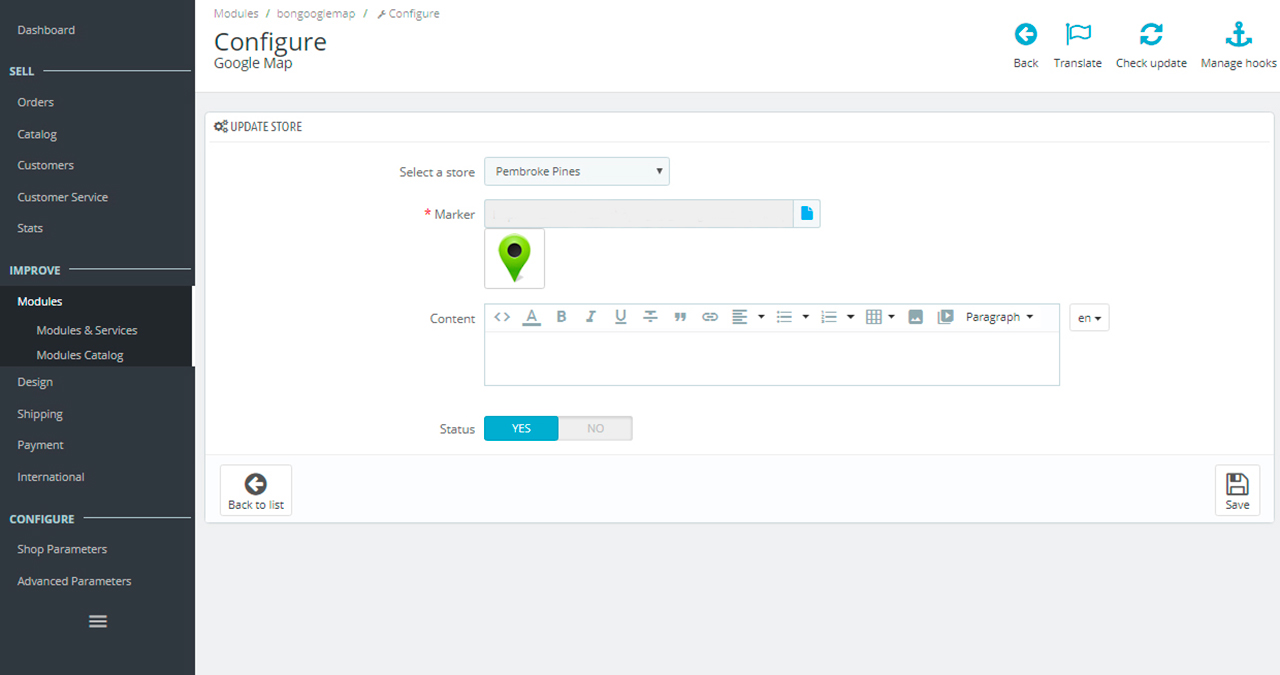Click the Update Store gears icon
Viewport: 1280px width, 675px height.
point(221,127)
